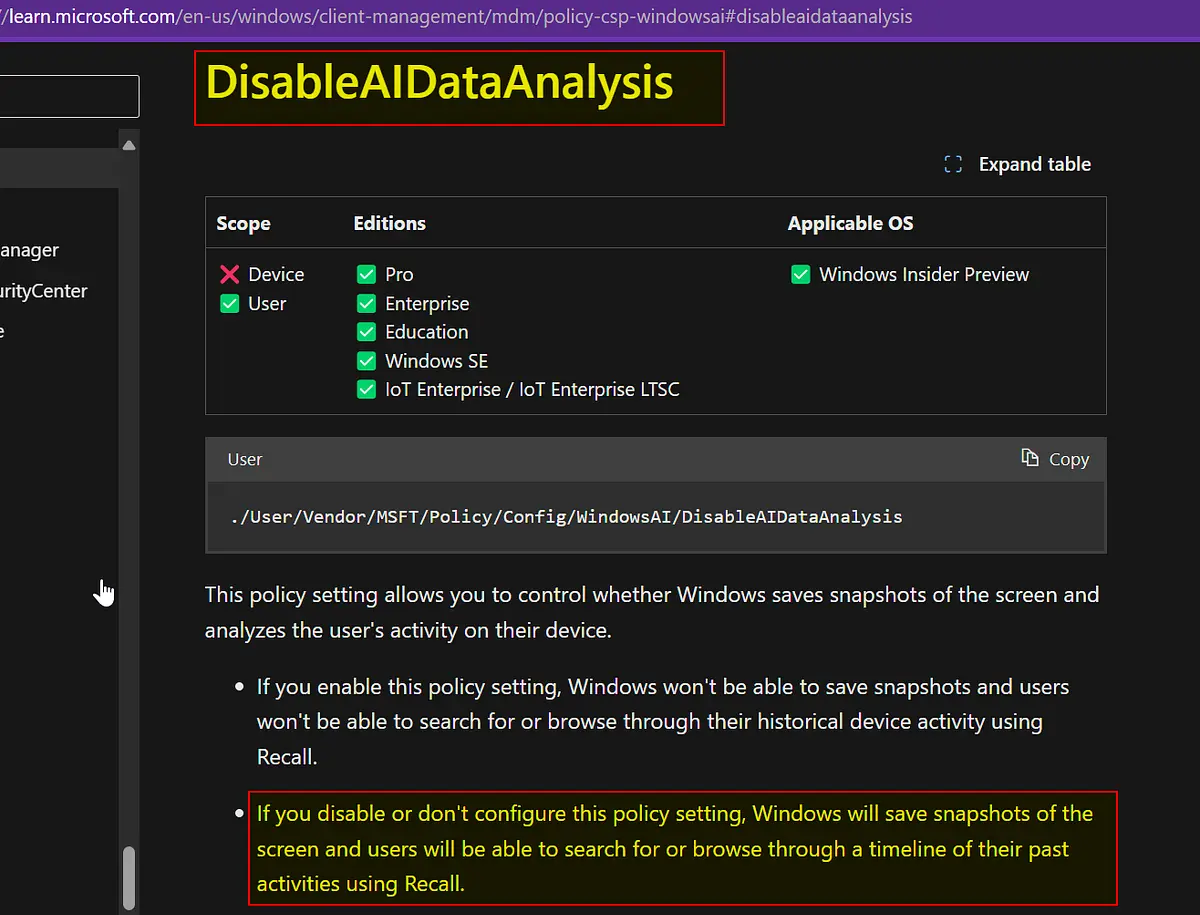Click the checkmark box beside IoT Enterprise LTSC
The image size is (1200, 915).
367,390
